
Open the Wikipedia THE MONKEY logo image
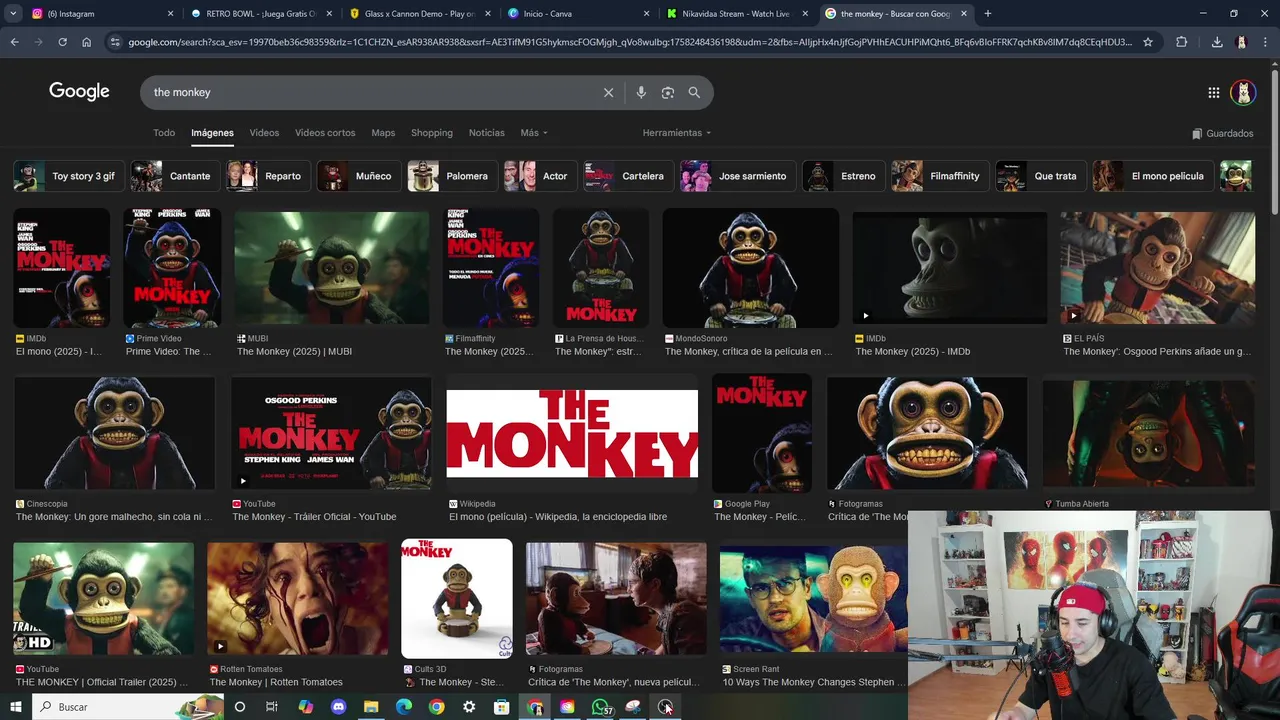572,434
